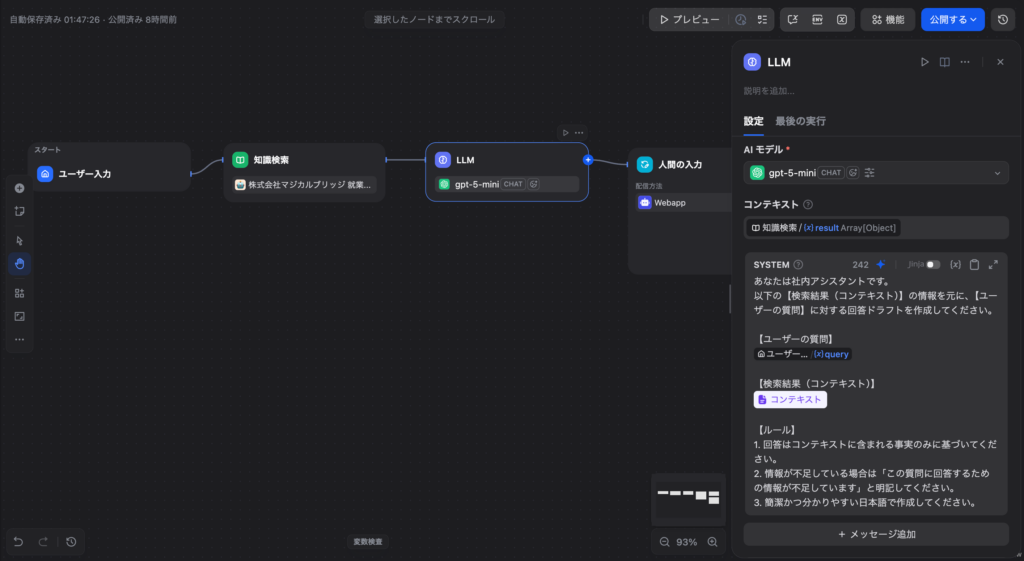The width and height of the screenshot is (1024, 561).
Task: Select the pointer mode arrow tool
Action: (20, 240)
